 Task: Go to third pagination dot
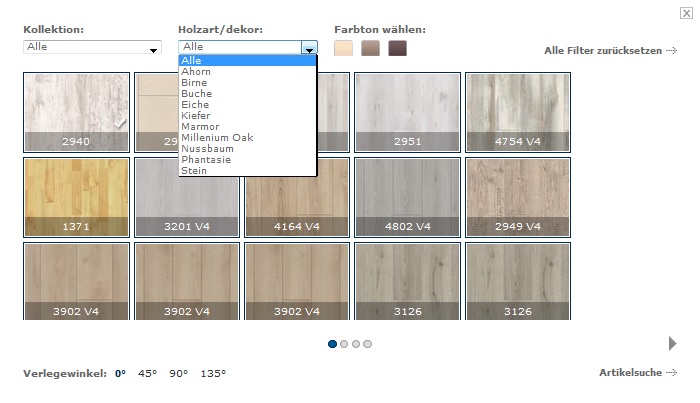[356, 344]
